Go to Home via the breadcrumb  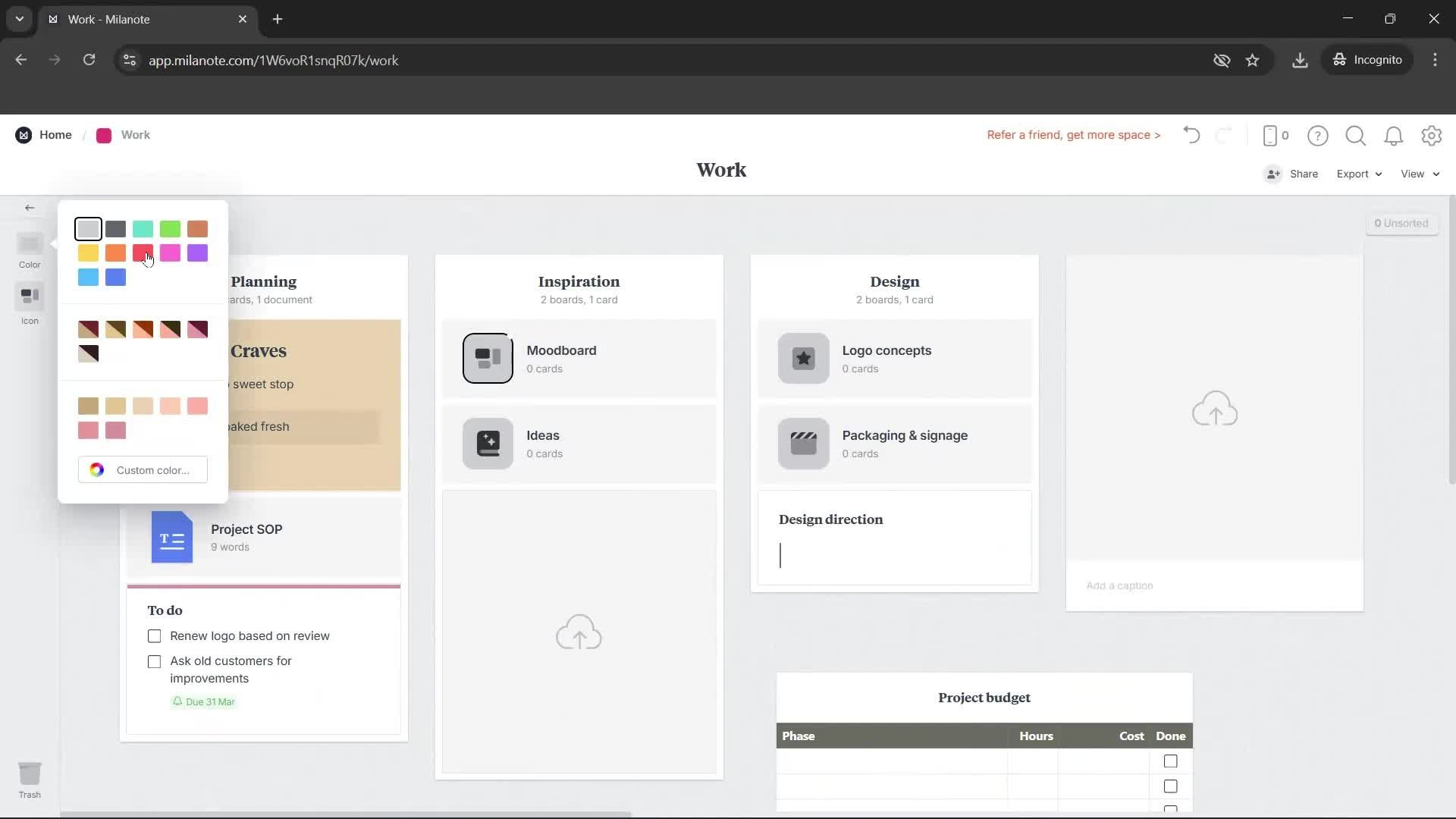(55, 134)
